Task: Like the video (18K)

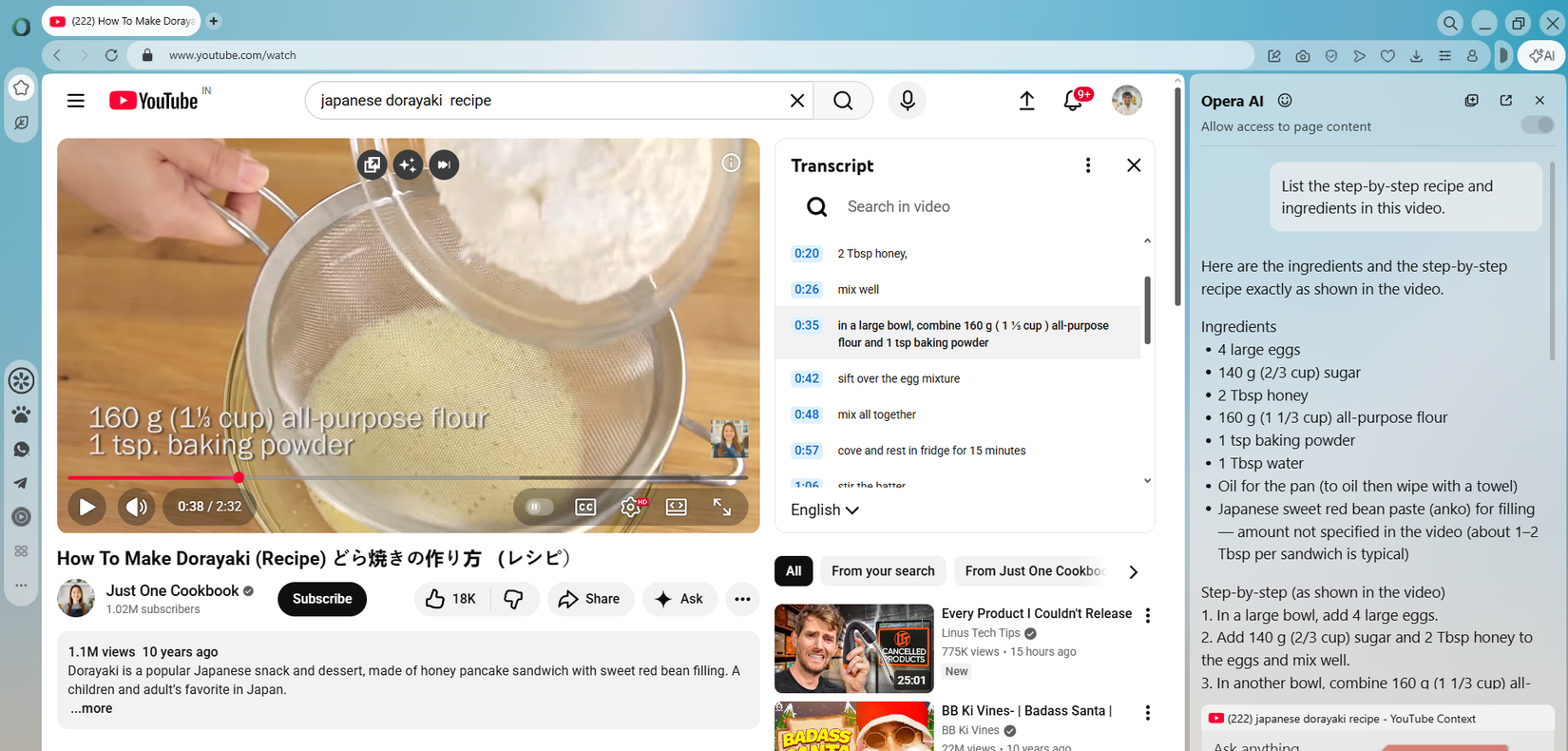Action: click(451, 599)
